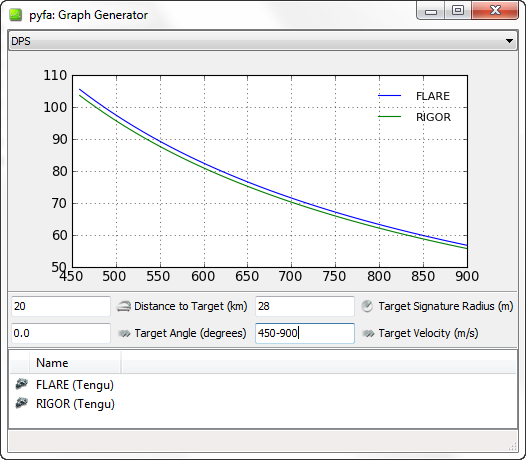Click the FLARE Tengu ship icon
The height and width of the screenshot is (460, 526).
(x=21, y=384)
